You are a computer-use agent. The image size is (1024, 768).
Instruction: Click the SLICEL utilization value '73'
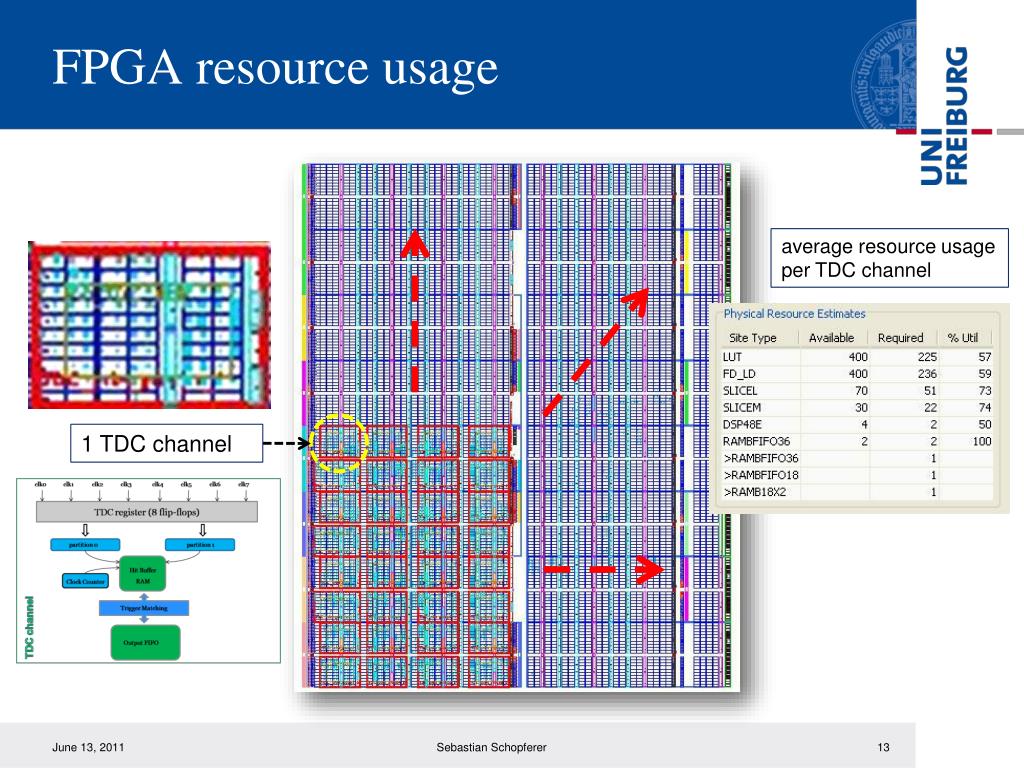(x=985, y=391)
